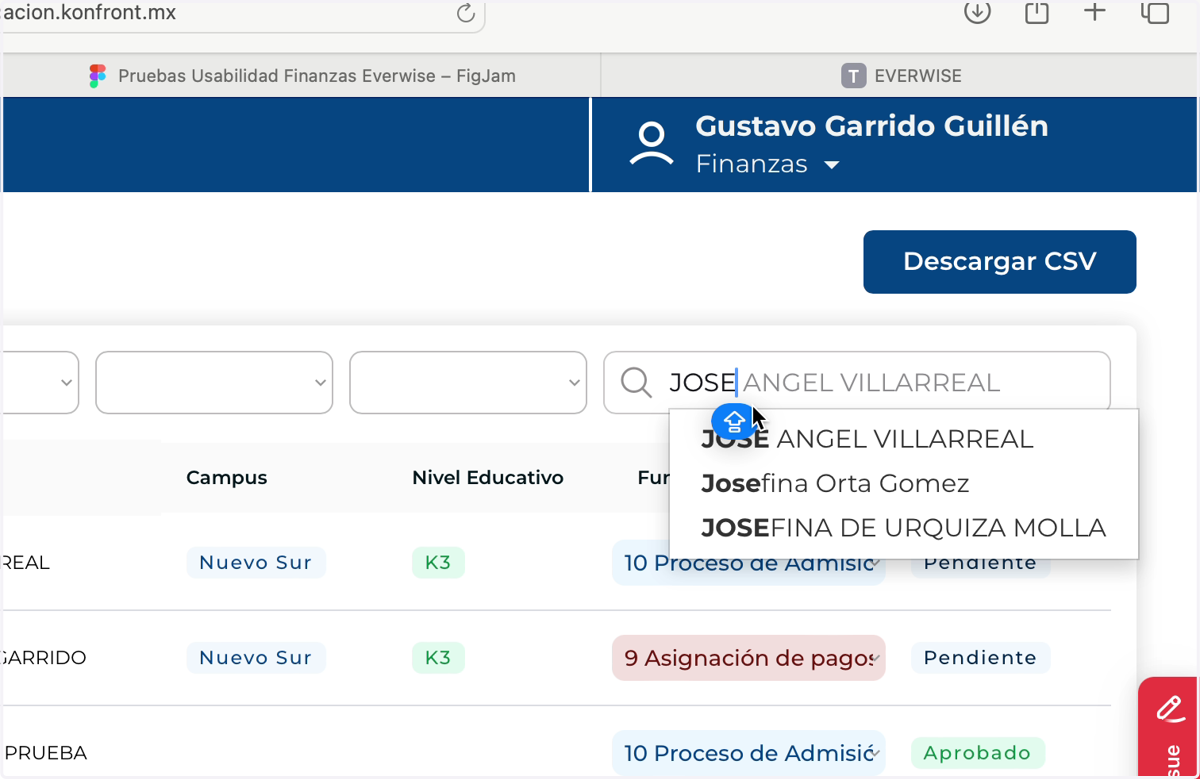Switch to Pruebas Usabilidad Finanzas Everwise tab
This screenshot has height=779, width=1200.
301,76
